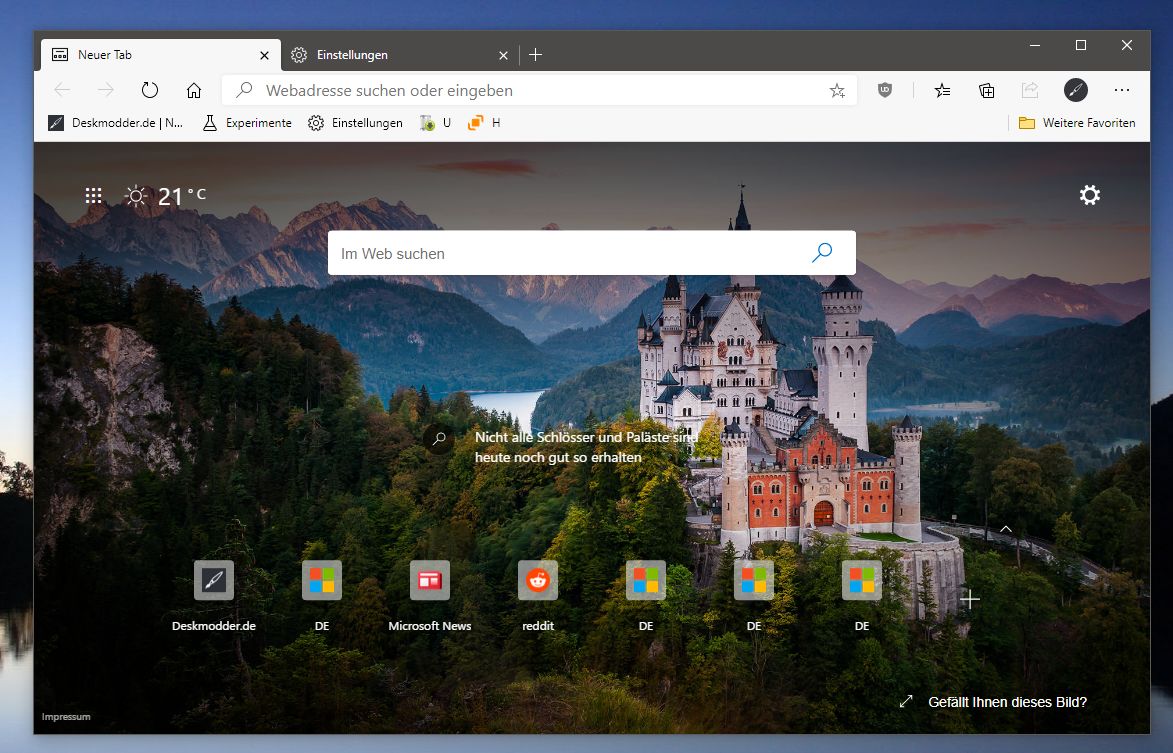Go to the home page
This screenshot has height=753, width=1173.
click(x=194, y=90)
